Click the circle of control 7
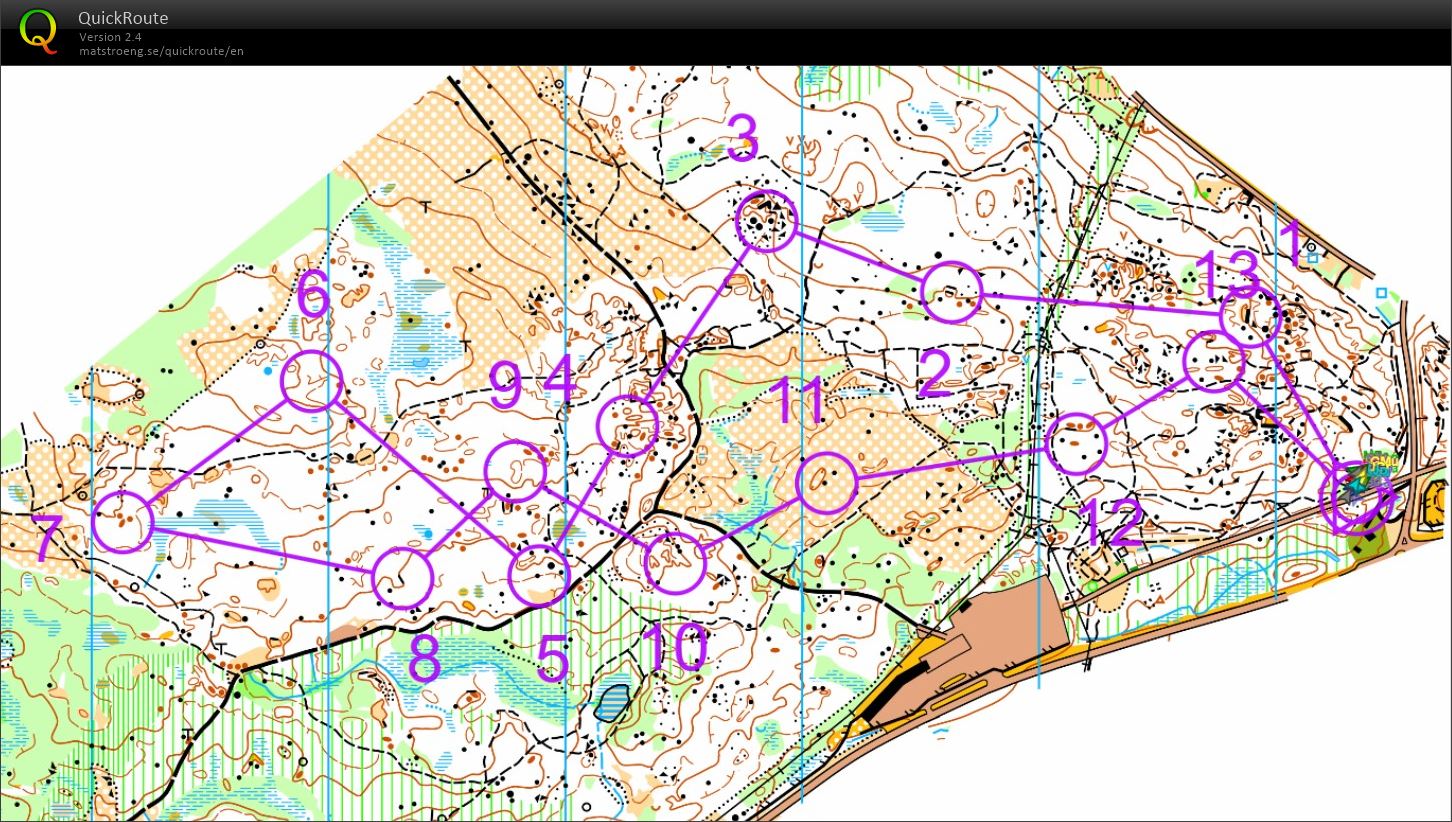Viewport: 1452px width, 822px height. [122, 522]
